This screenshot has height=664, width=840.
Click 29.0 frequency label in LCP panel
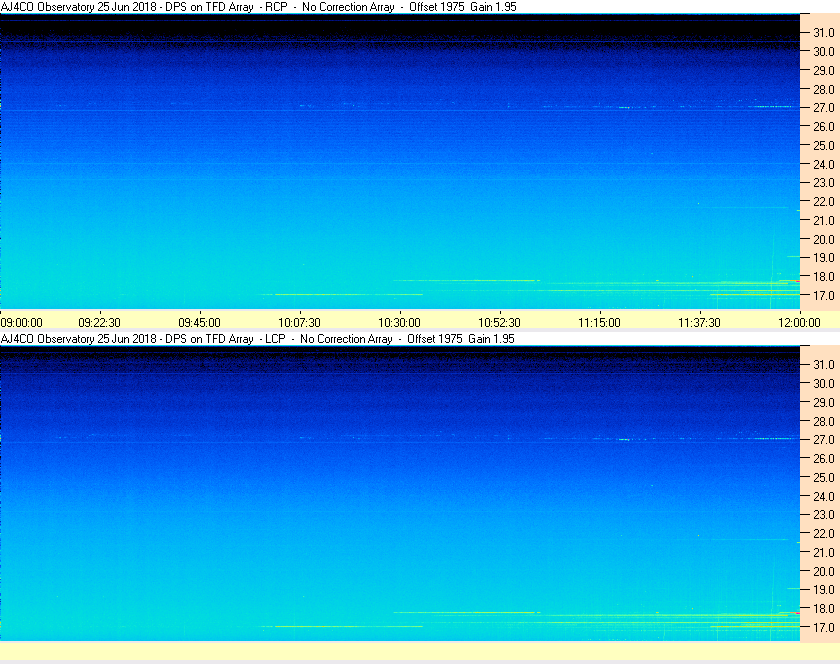(x=824, y=402)
